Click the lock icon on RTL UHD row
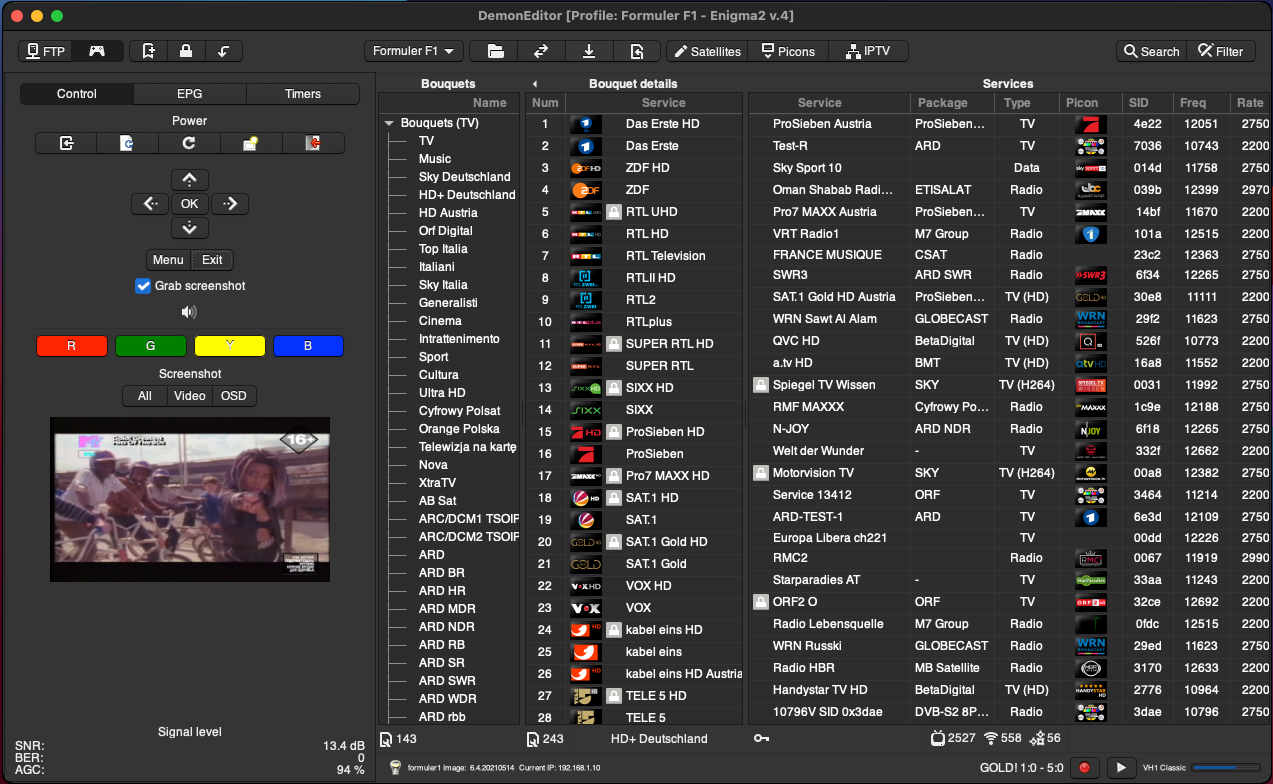 (x=613, y=212)
